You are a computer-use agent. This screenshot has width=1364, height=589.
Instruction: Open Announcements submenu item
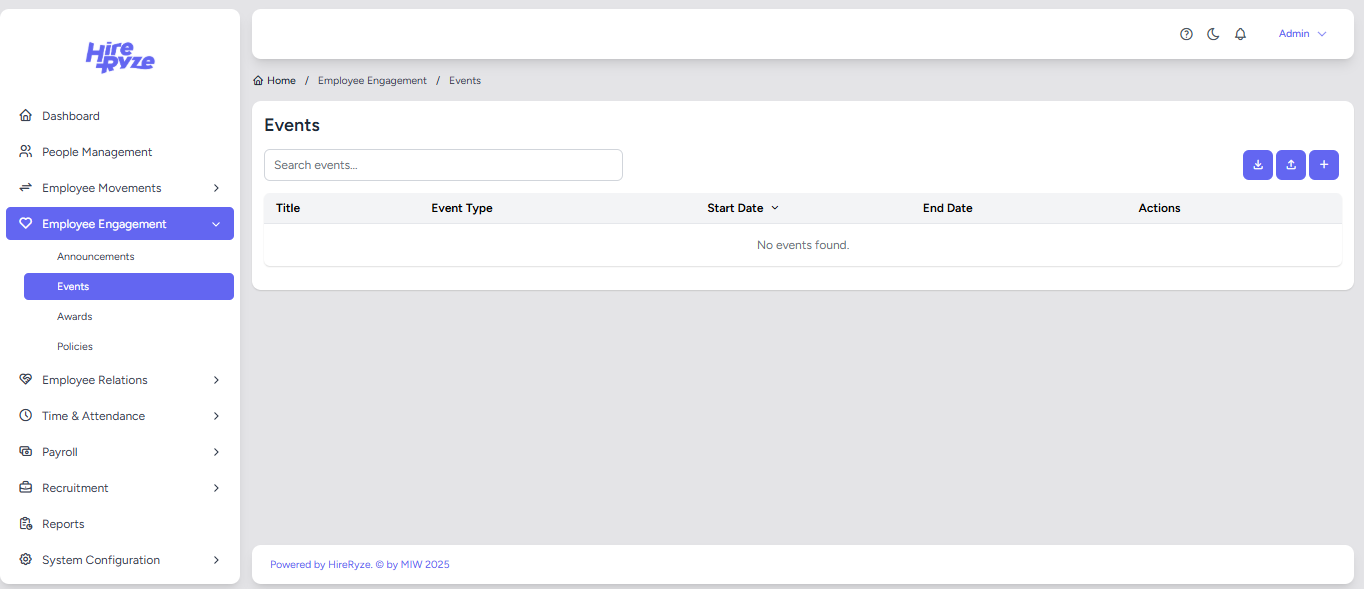[96, 257]
